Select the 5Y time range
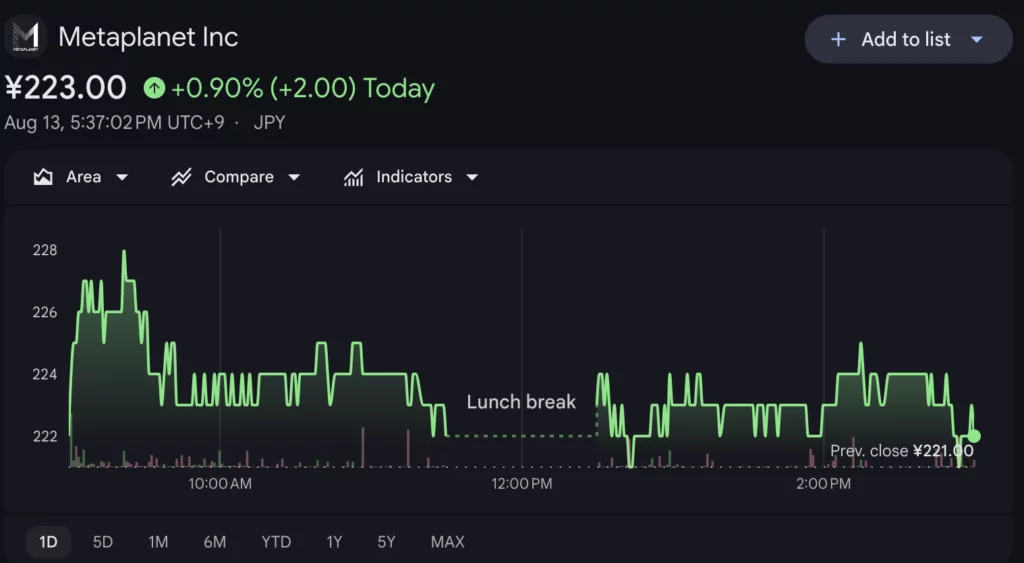The width and height of the screenshot is (1024, 563). coord(386,542)
